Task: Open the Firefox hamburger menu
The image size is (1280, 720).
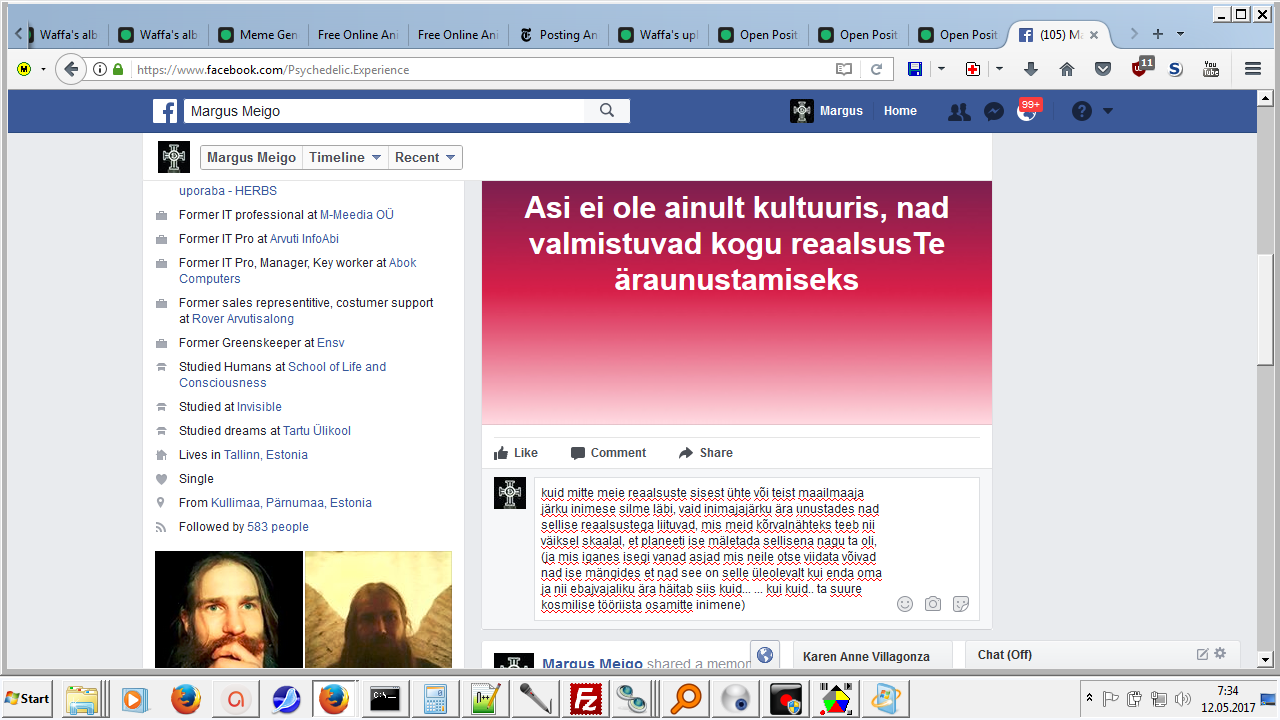Action: point(1253,69)
